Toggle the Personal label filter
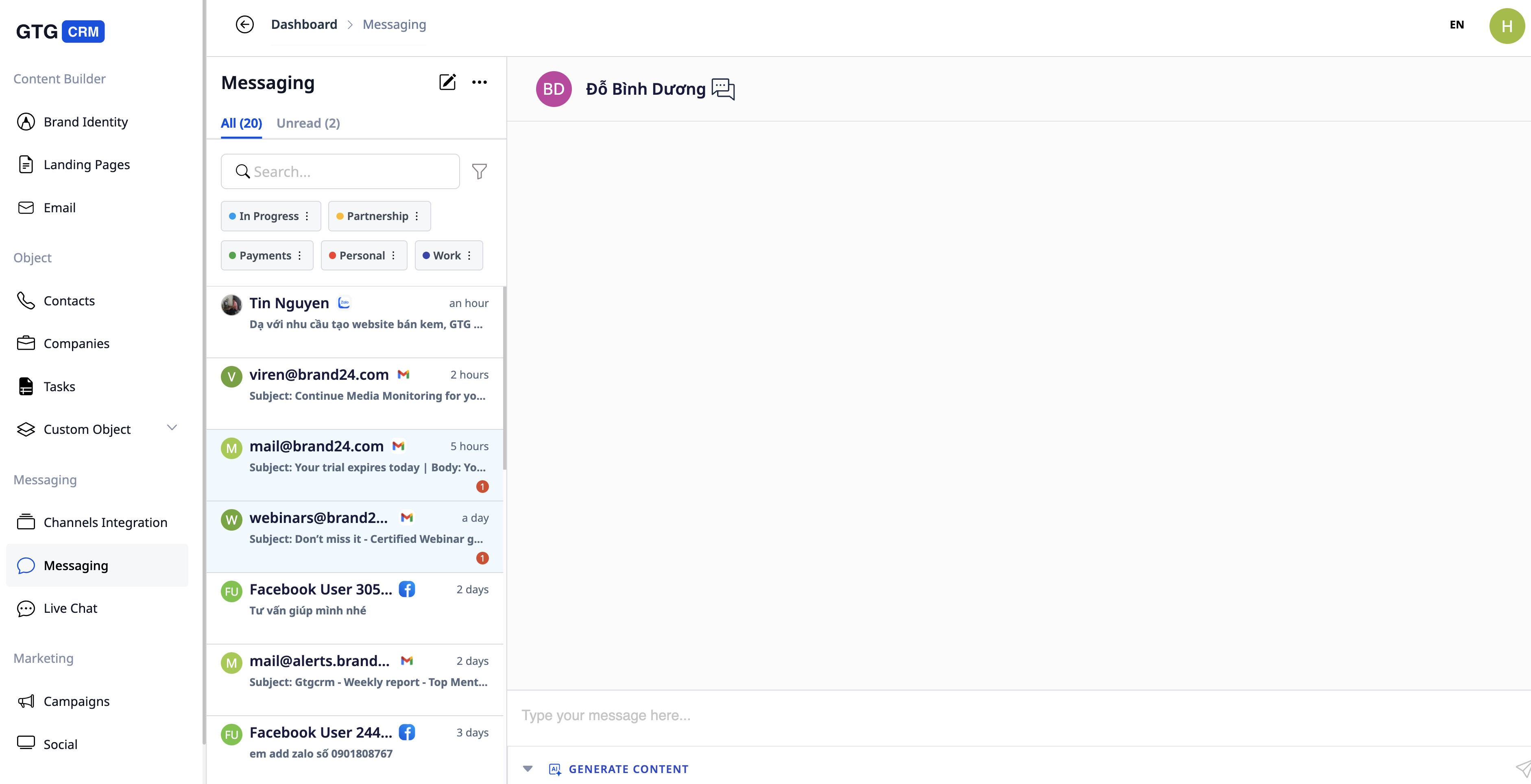The image size is (1531, 784). click(361, 255)
